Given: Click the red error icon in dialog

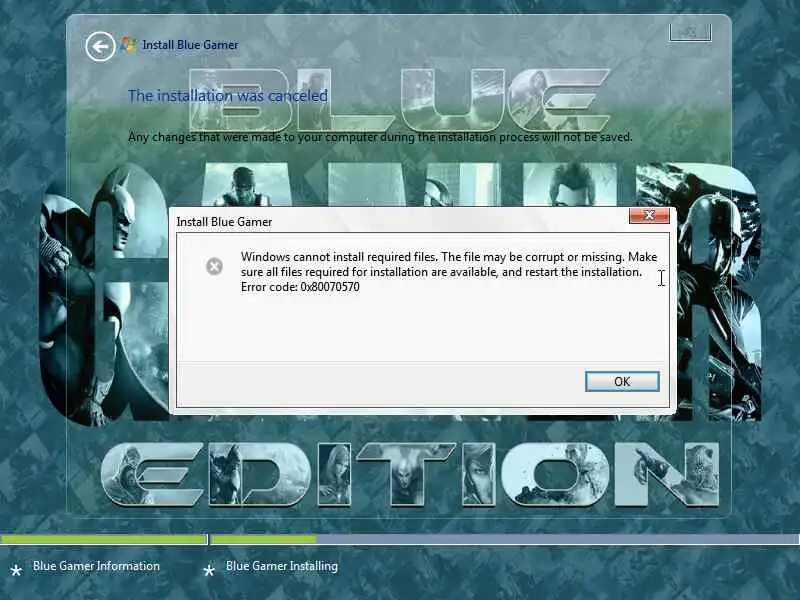Looking at the screenshot, I should (214, 266).
